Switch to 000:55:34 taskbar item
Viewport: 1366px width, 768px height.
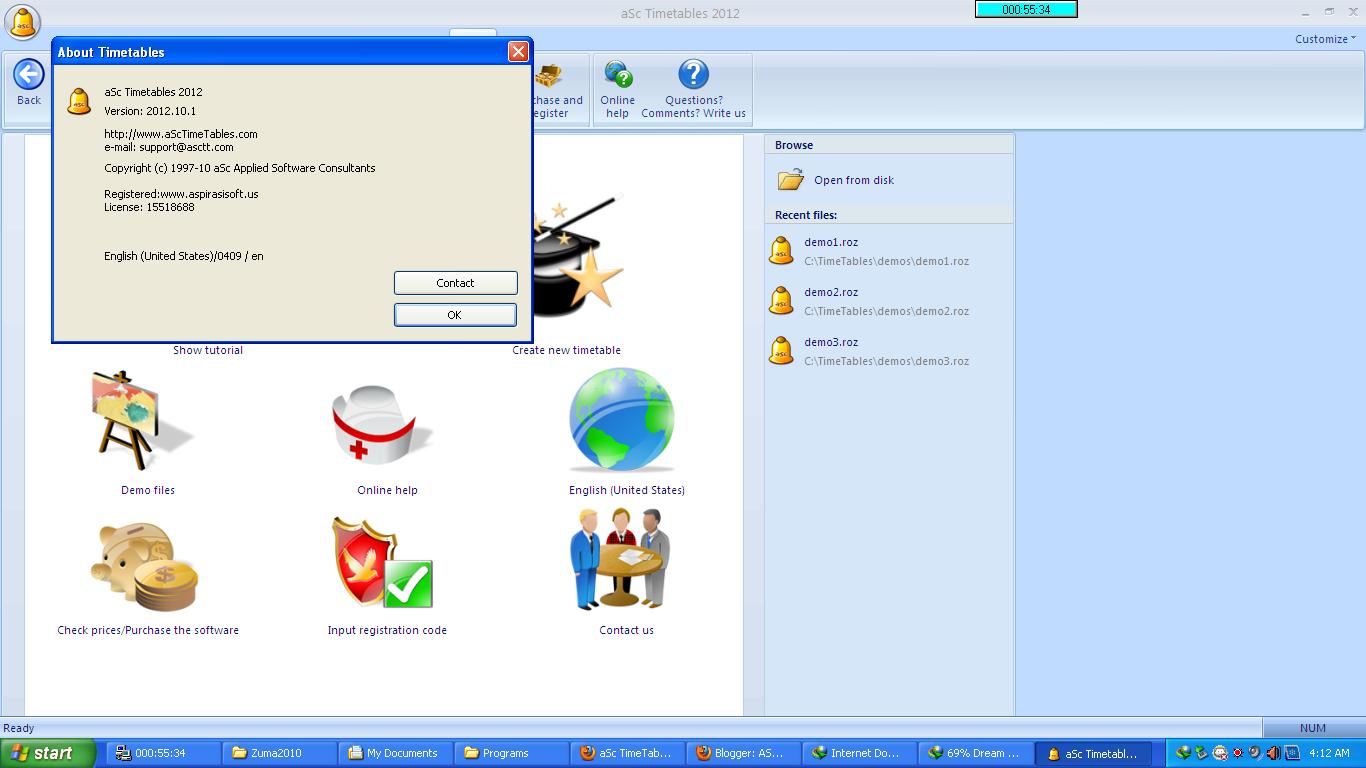[x=164, y=753]
